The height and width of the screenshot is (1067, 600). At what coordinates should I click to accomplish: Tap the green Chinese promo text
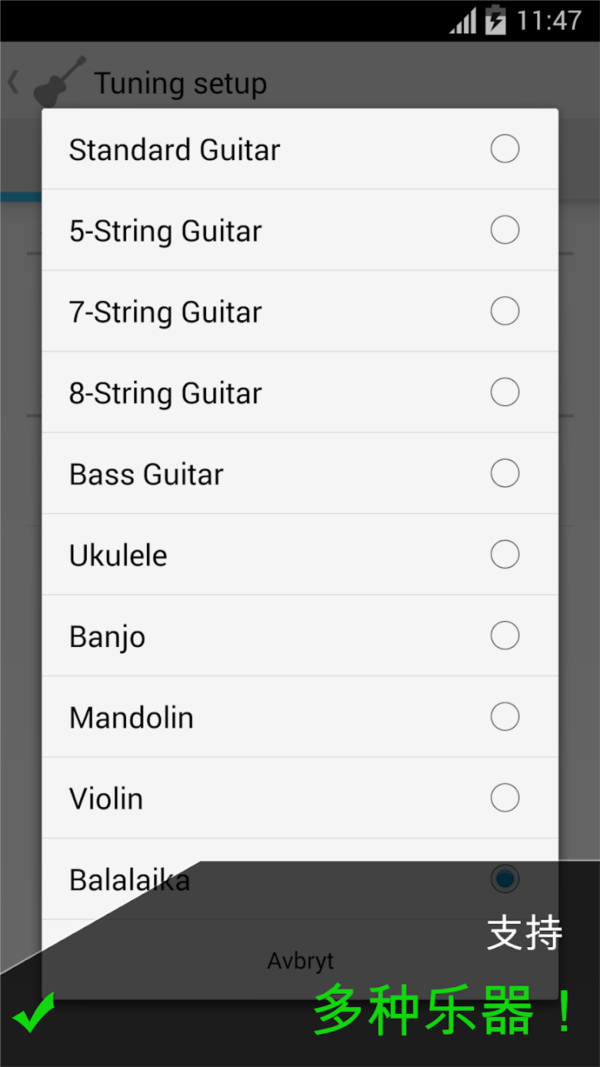point(444,1010)
